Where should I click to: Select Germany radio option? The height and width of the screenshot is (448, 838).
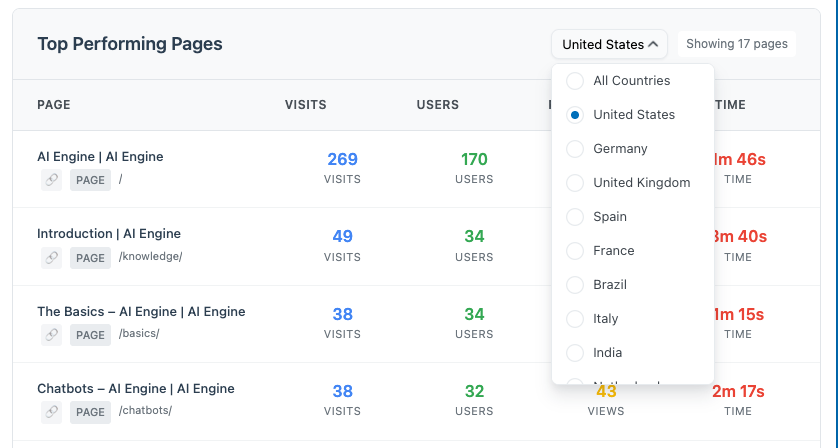[x=575, y=149]
